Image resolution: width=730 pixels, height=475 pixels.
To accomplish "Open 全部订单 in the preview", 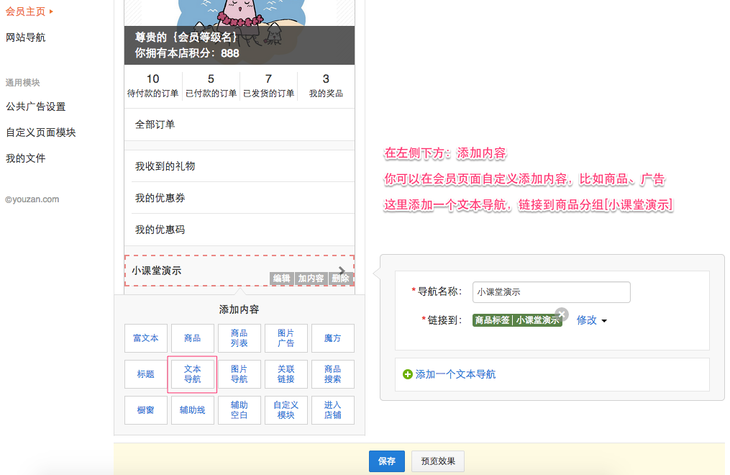I will [x=155, y=125].
